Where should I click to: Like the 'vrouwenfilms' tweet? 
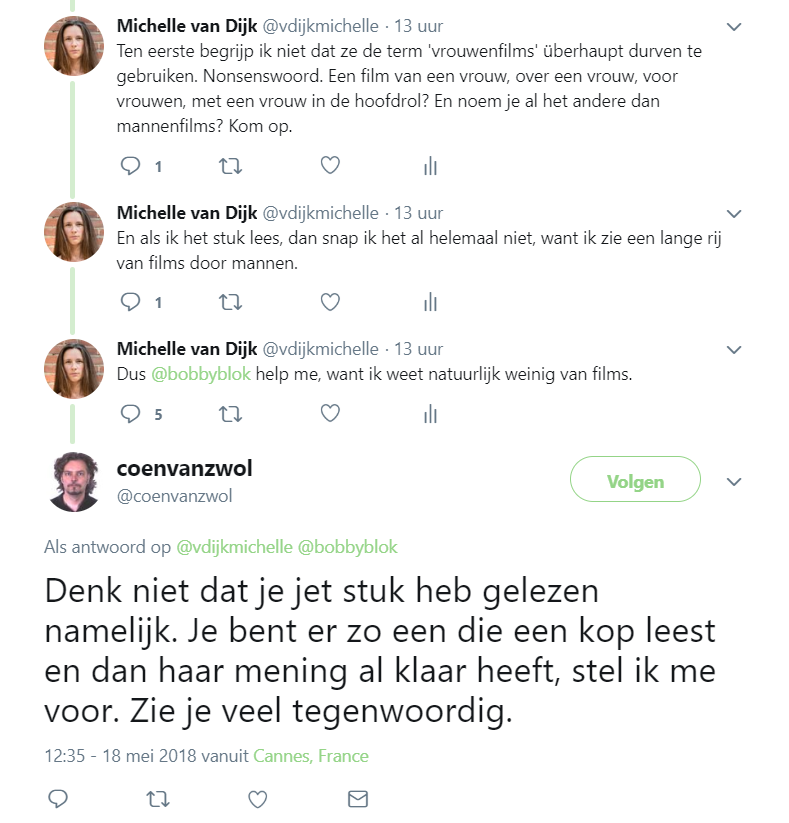[x=330, y=166]
